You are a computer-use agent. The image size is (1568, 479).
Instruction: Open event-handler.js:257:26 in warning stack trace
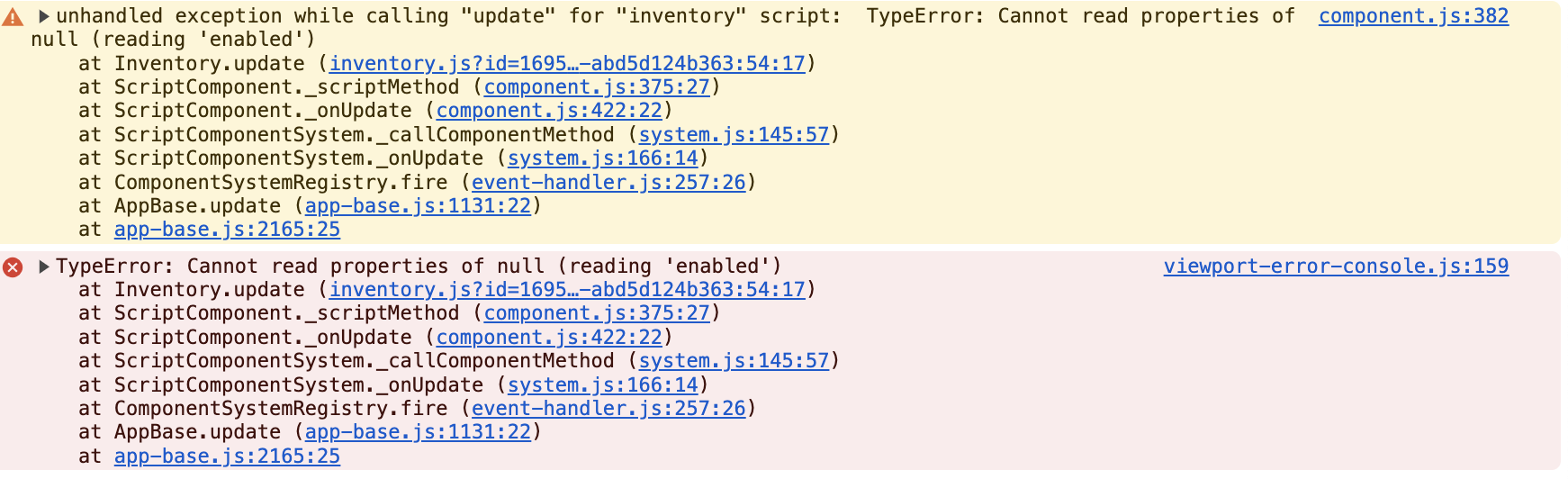[x=608, y=183]
